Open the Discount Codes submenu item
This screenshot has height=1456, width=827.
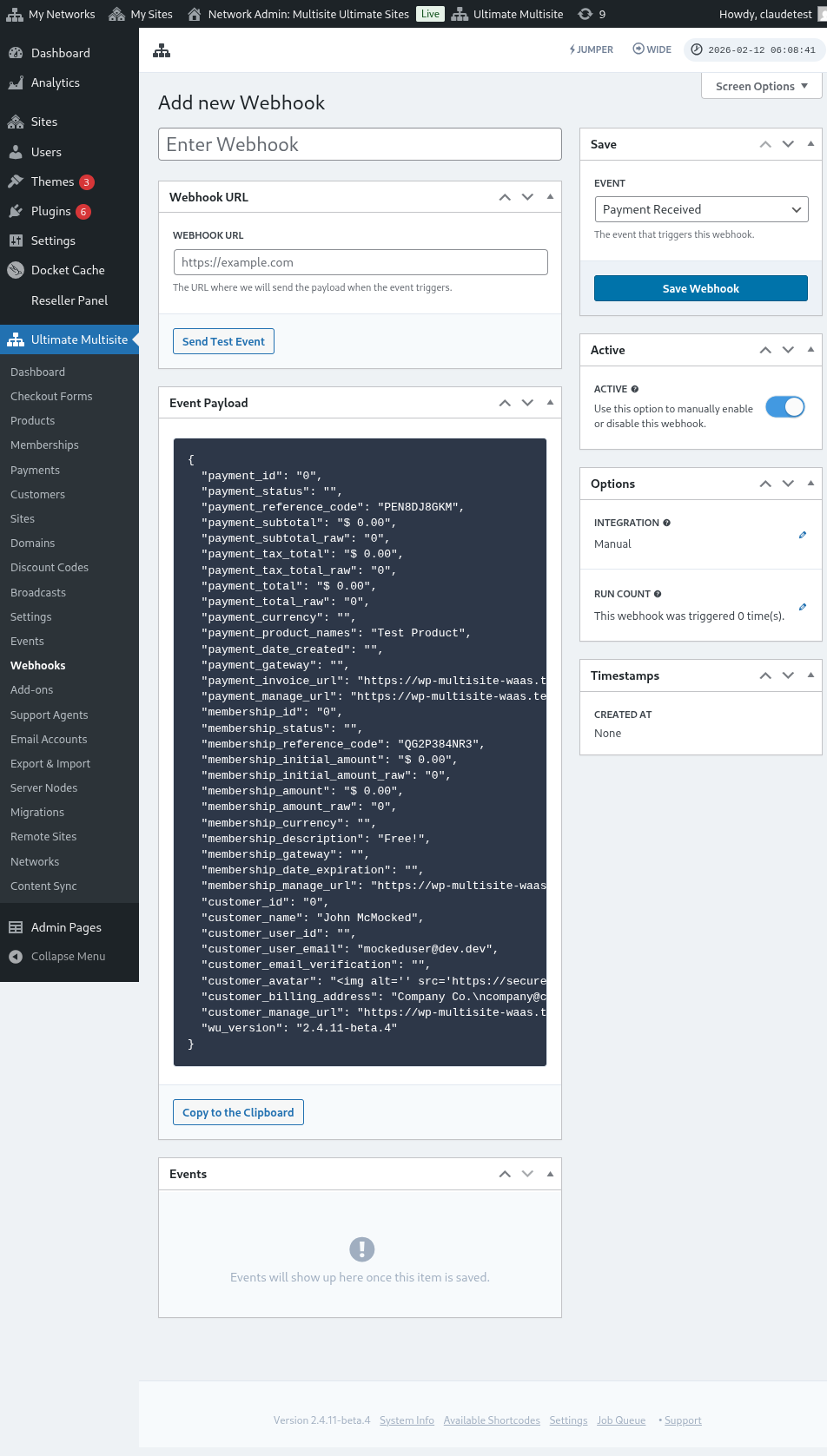[50, 567]
